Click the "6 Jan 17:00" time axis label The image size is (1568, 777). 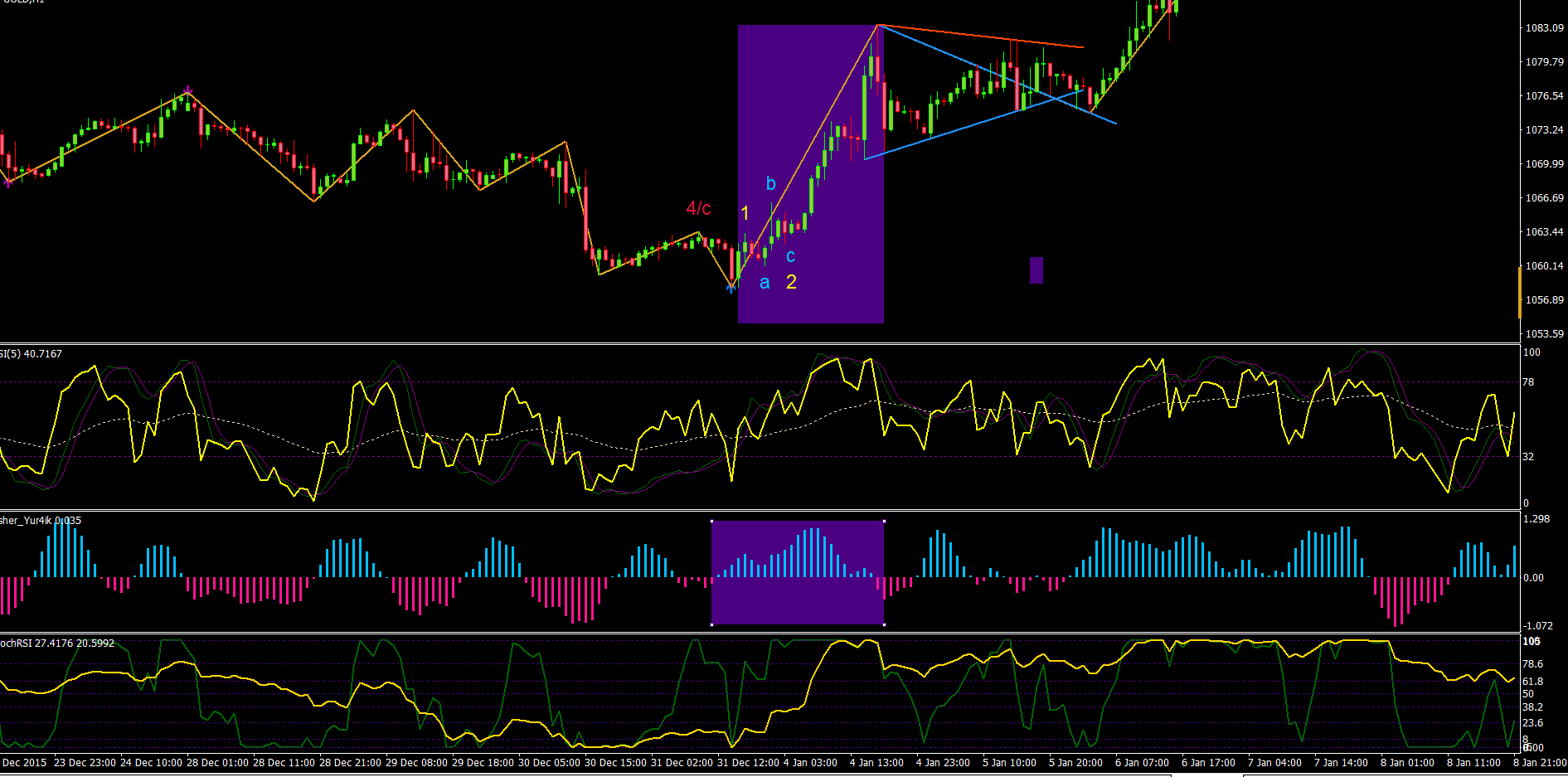[x=1208, y=763]
